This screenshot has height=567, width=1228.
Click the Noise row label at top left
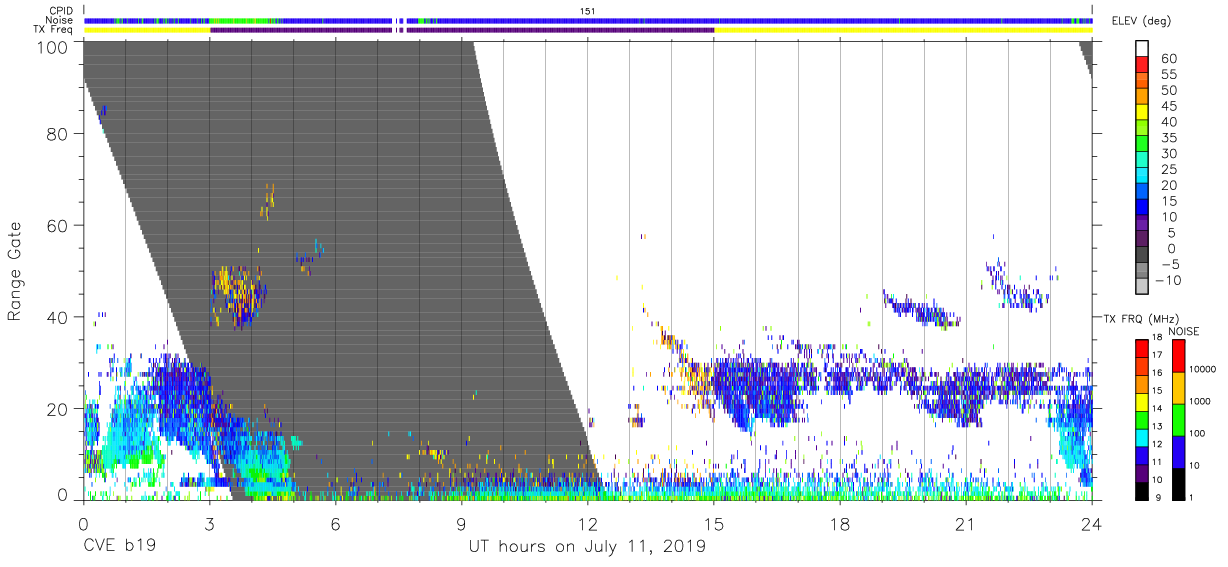[x=60, y=20]
